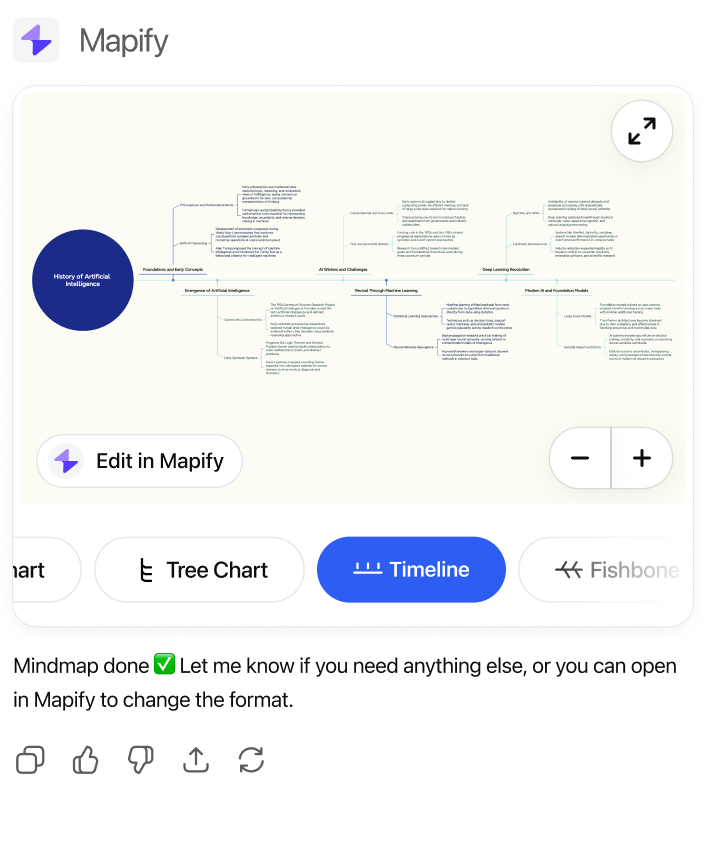The width and height of the screenshot is (706, 860).
Task: Share the response via upload icon
Action: 196,761
